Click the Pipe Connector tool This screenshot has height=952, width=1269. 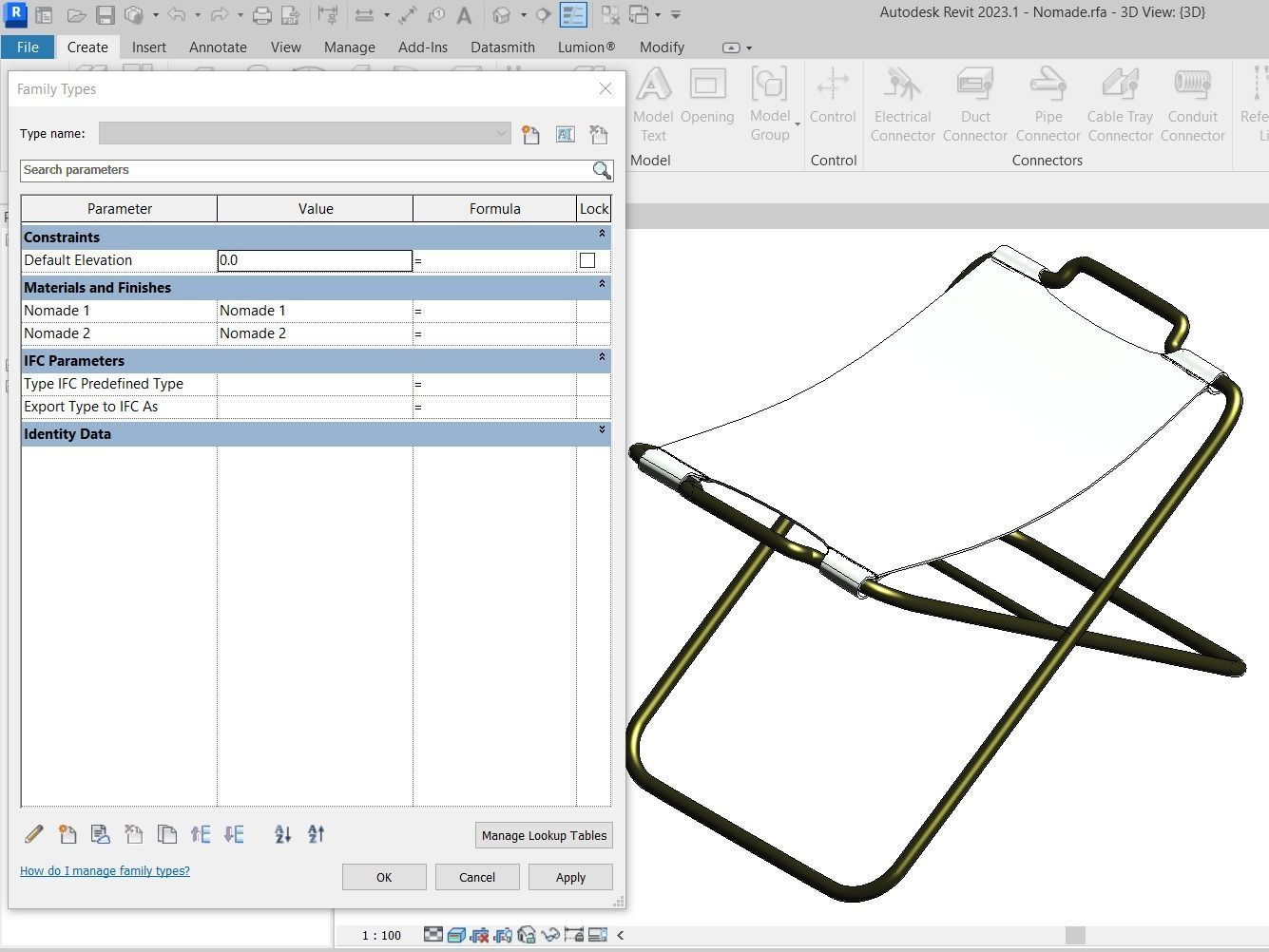(1048, 105)
